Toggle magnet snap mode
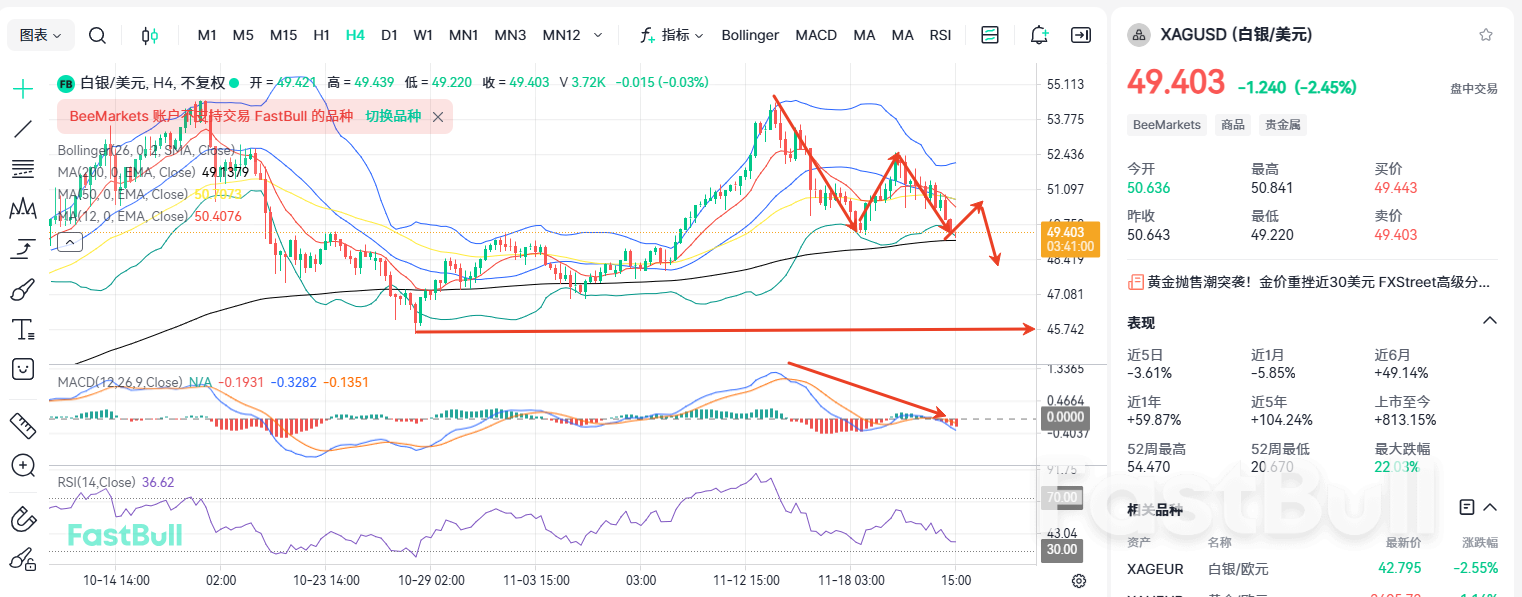The height and width of the screenshot is (597, 1522). (x=22, y=519)
